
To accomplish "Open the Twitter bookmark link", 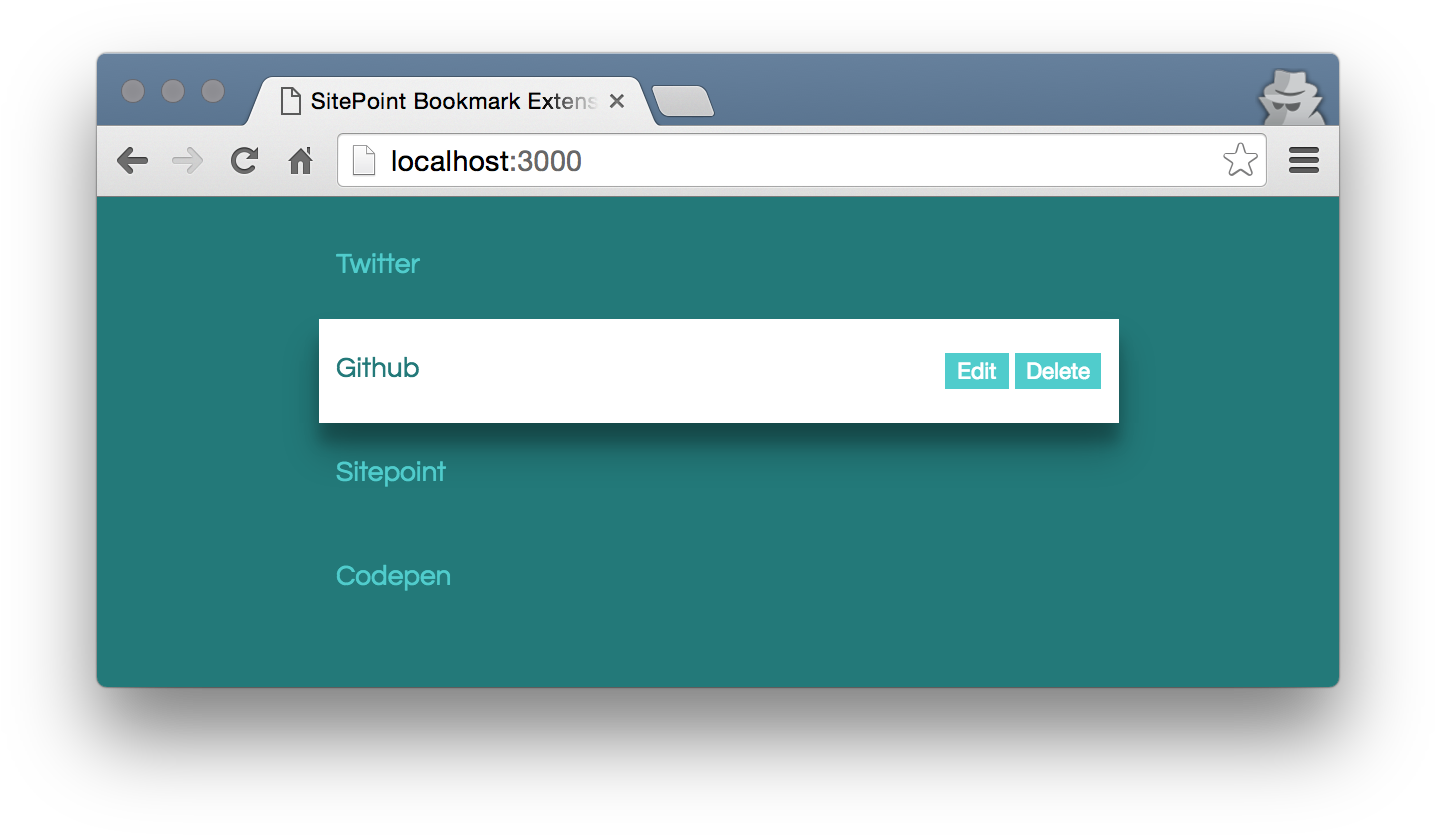I will point(378,264).
